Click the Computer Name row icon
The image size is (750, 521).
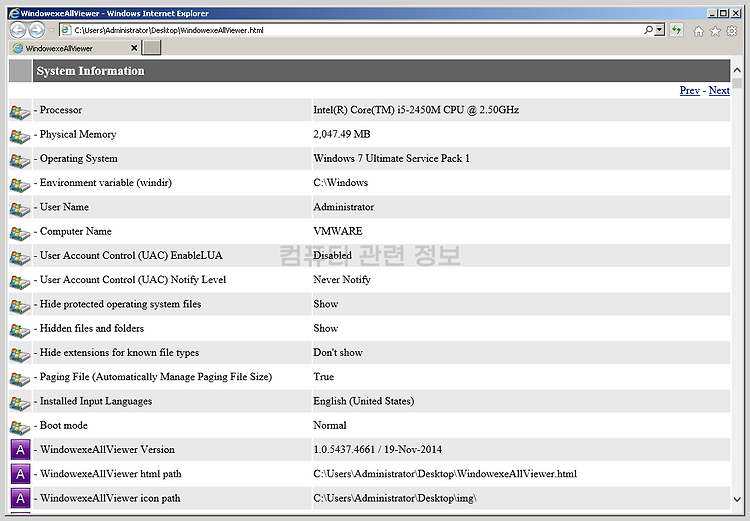(x=20, y=234)
